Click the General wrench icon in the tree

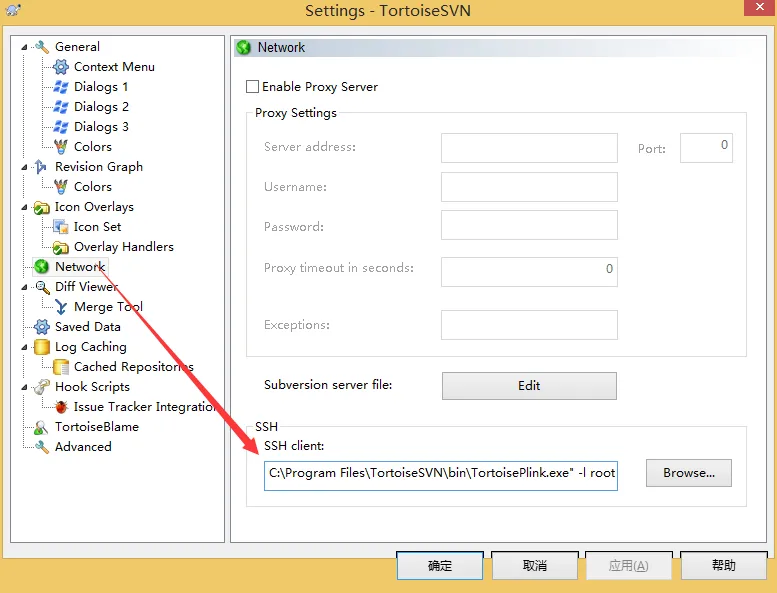(42, 47)
